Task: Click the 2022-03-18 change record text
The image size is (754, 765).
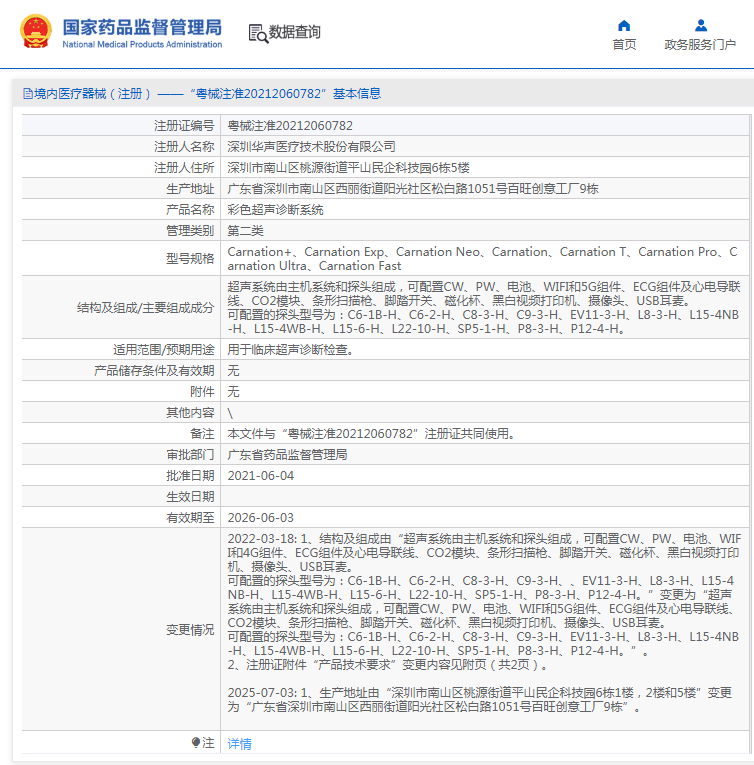Action: (484, 602)
